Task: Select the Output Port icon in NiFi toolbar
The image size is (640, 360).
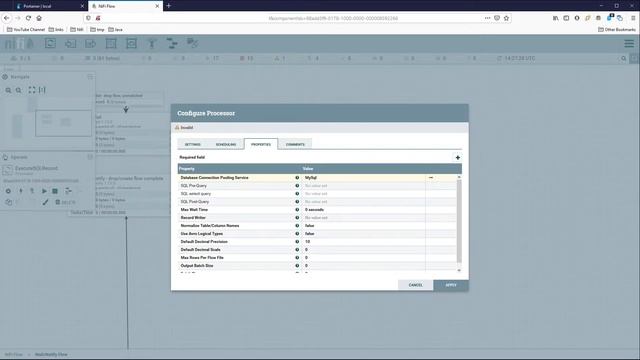Action: point(91,43)
